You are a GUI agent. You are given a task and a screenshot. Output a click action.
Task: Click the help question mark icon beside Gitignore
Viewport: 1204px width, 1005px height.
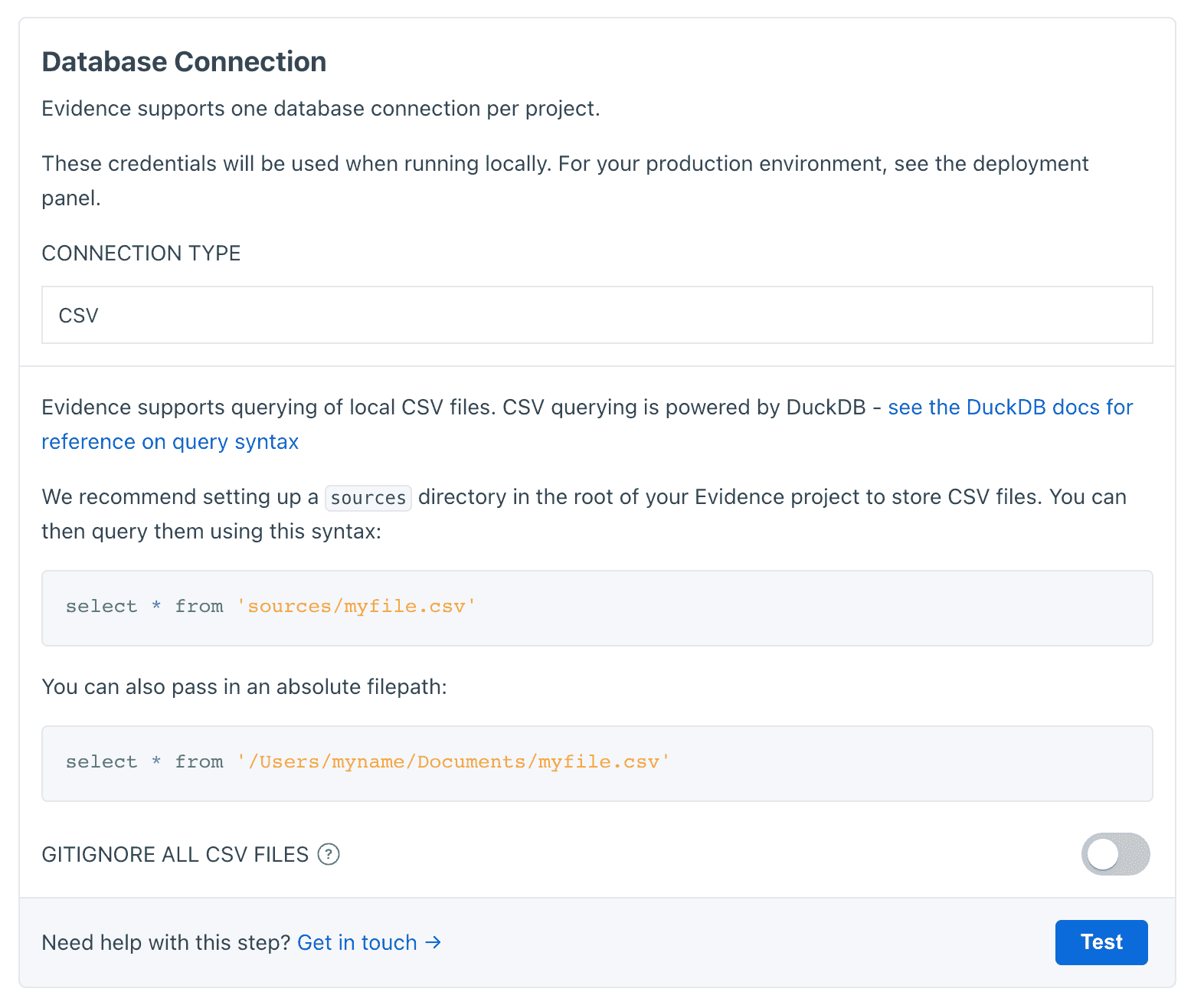[x=329, y=854]
